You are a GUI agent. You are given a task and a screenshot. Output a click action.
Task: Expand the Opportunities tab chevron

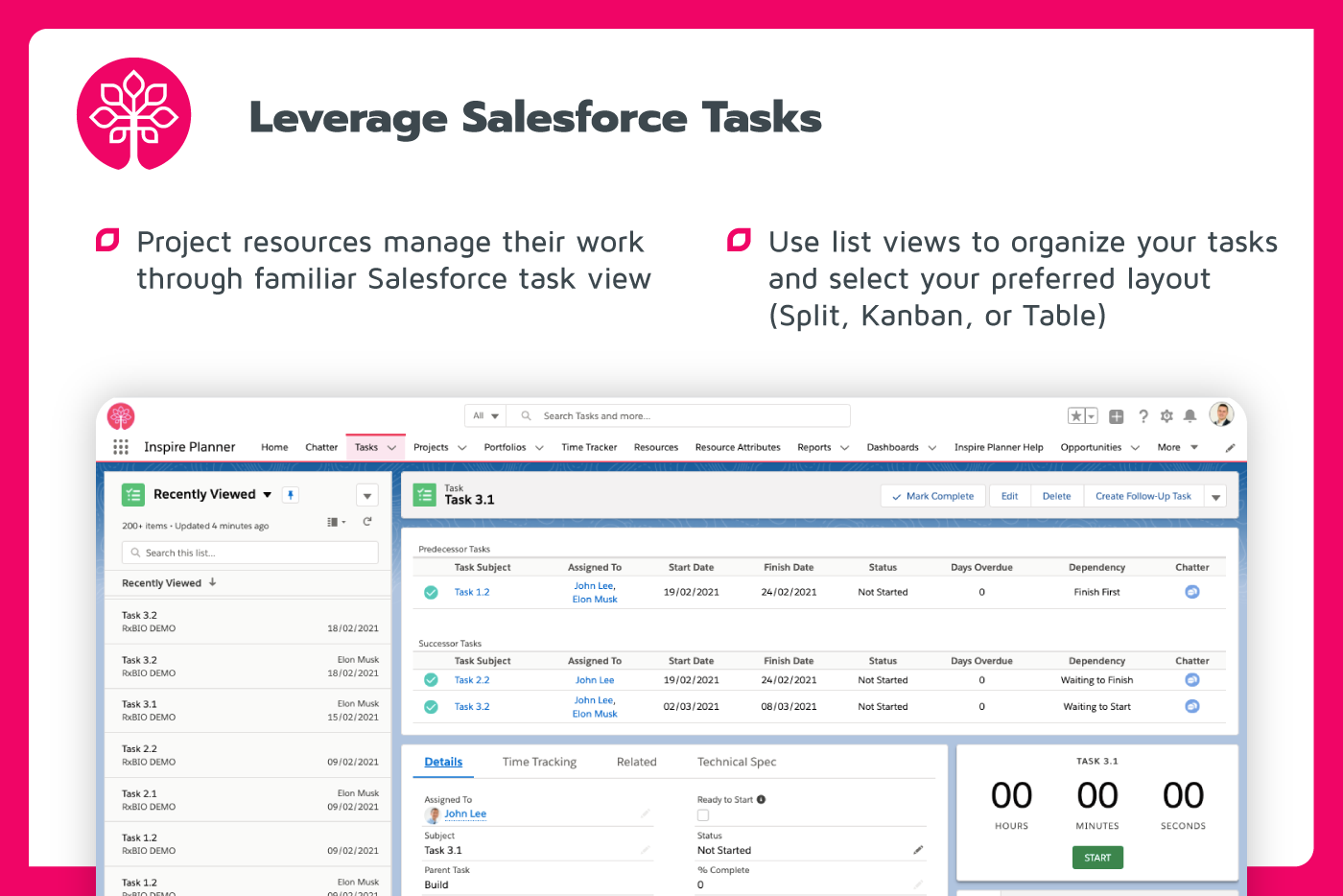click(x=1135, y=448)
